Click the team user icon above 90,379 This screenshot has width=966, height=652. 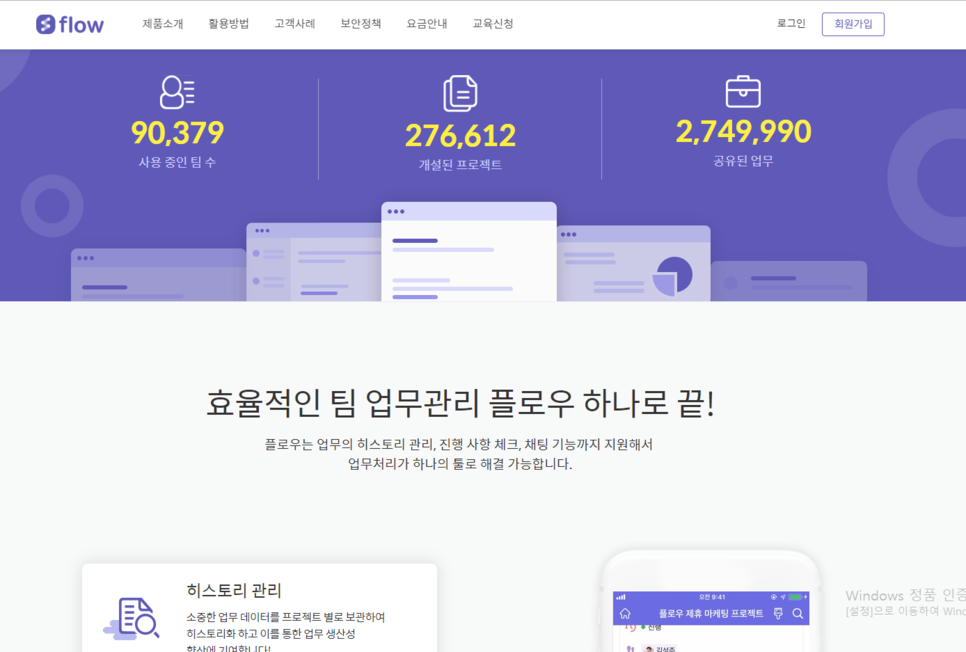point(177,92)
